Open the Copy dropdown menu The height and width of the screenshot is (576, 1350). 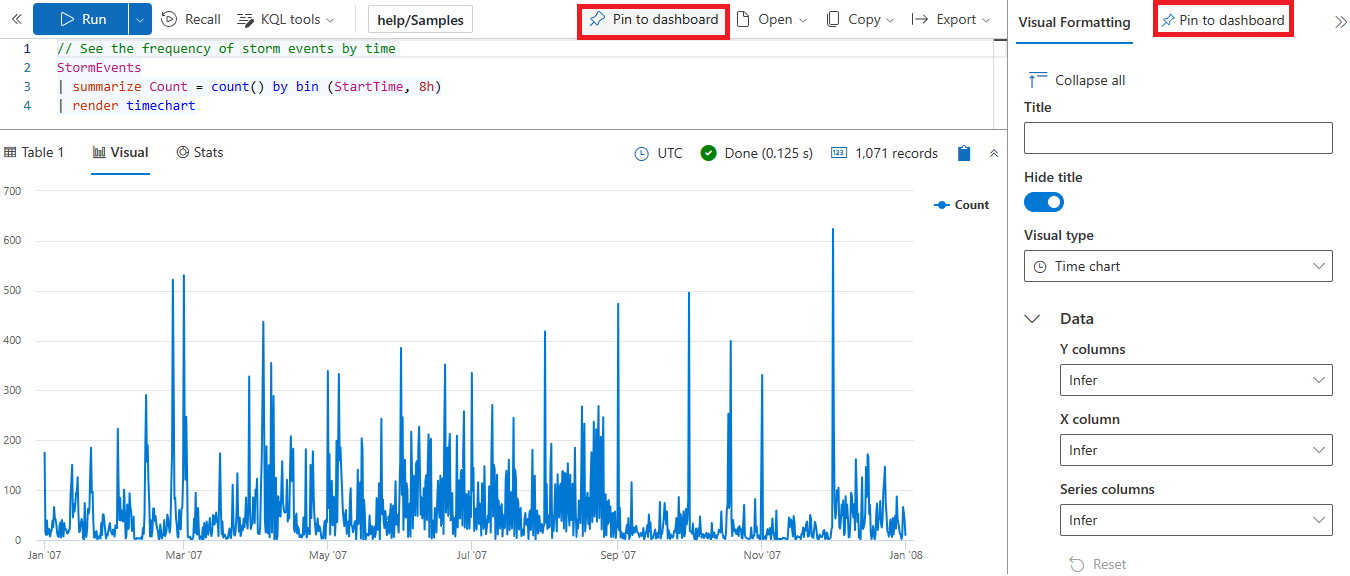point(860,19)
